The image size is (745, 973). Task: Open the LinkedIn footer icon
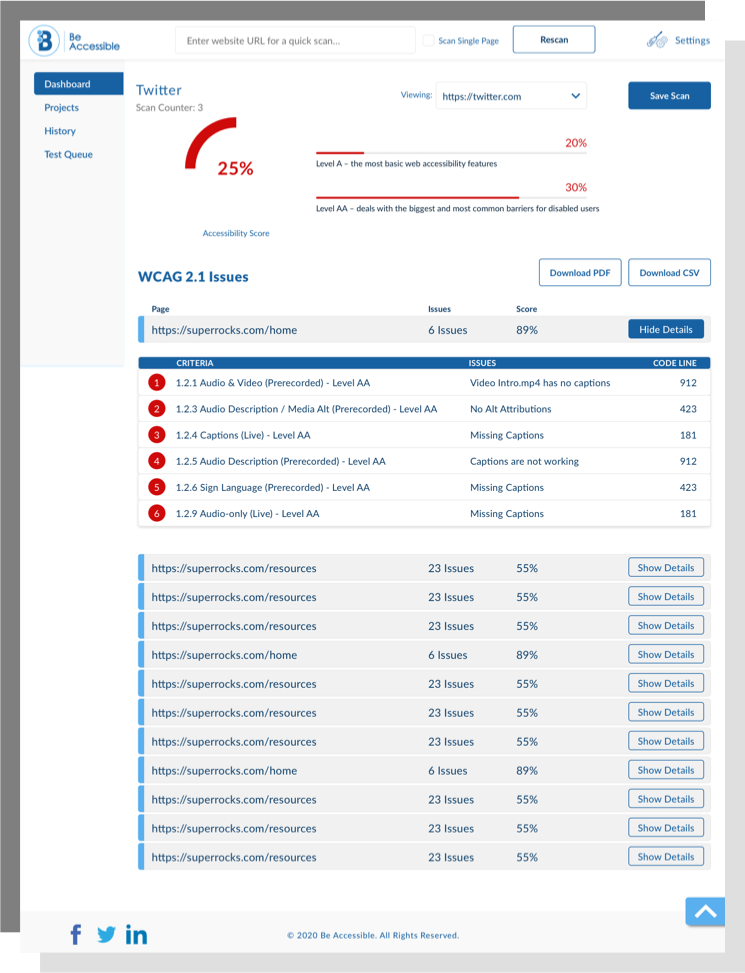136,935
